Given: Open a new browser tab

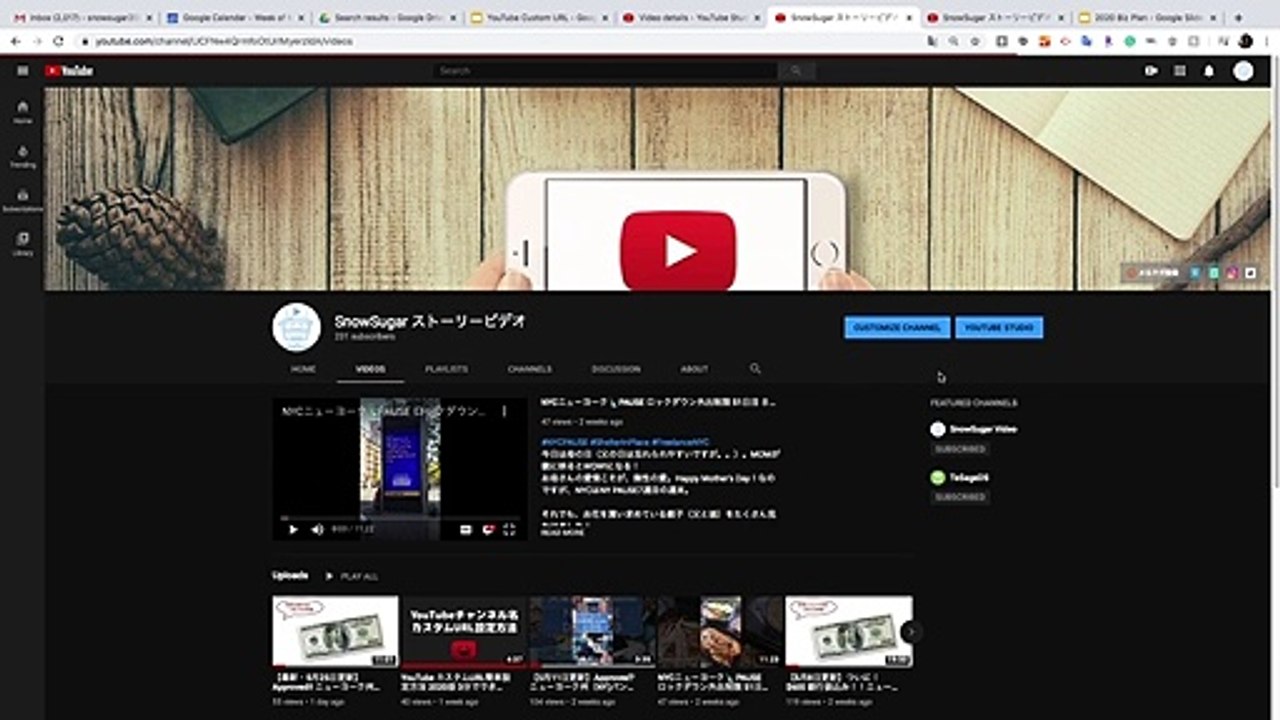Looking at the screenshot, I should tap(1238, 17).
